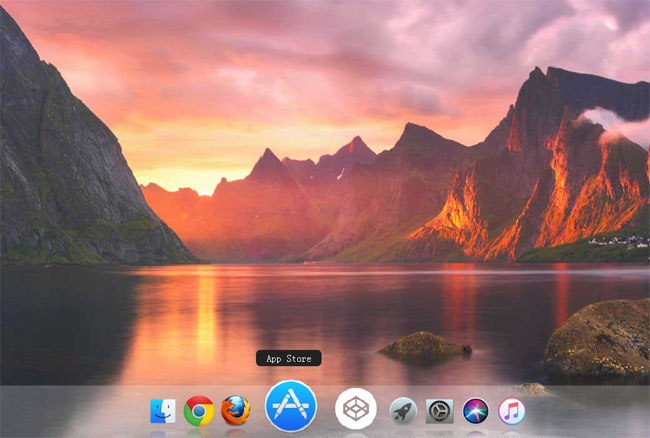Click the "App Store" tooltip label

click(x=289, y=358)
